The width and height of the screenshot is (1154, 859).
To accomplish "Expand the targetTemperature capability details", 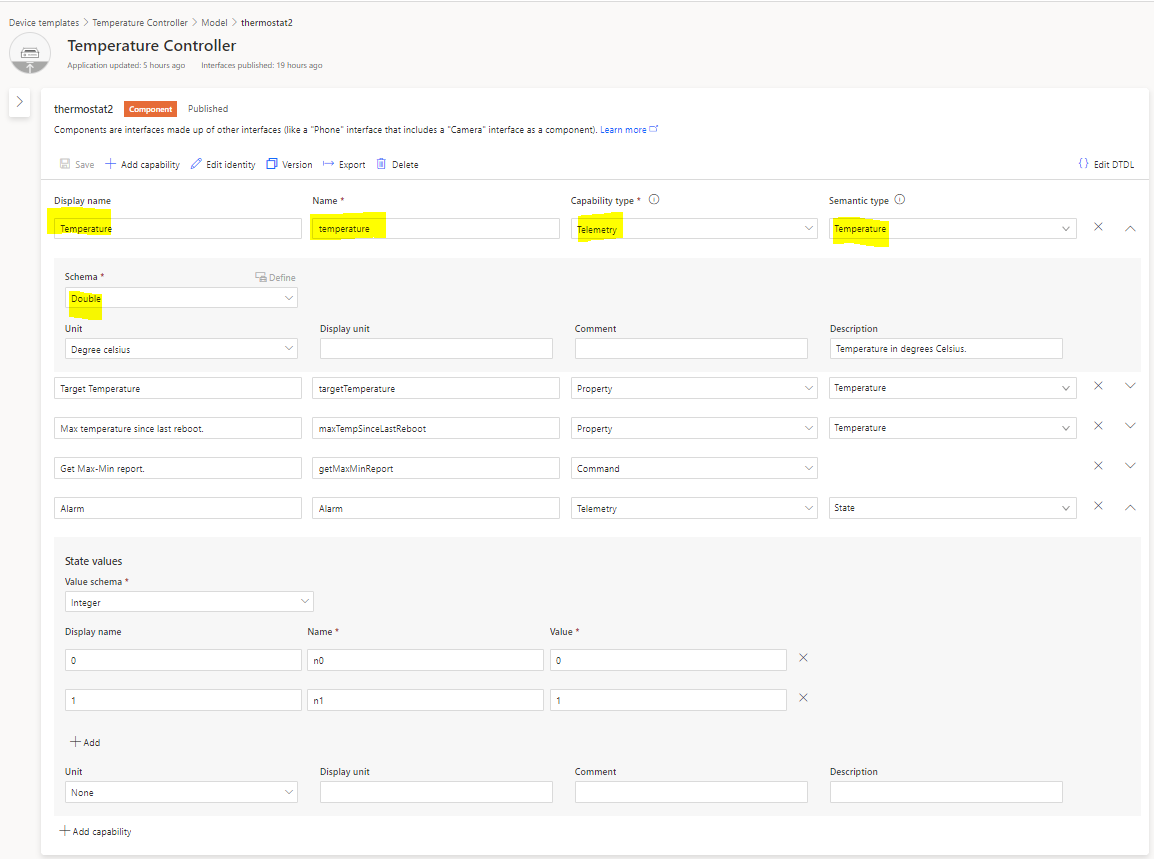I will pyautogui.click(x=1130, y=386).
